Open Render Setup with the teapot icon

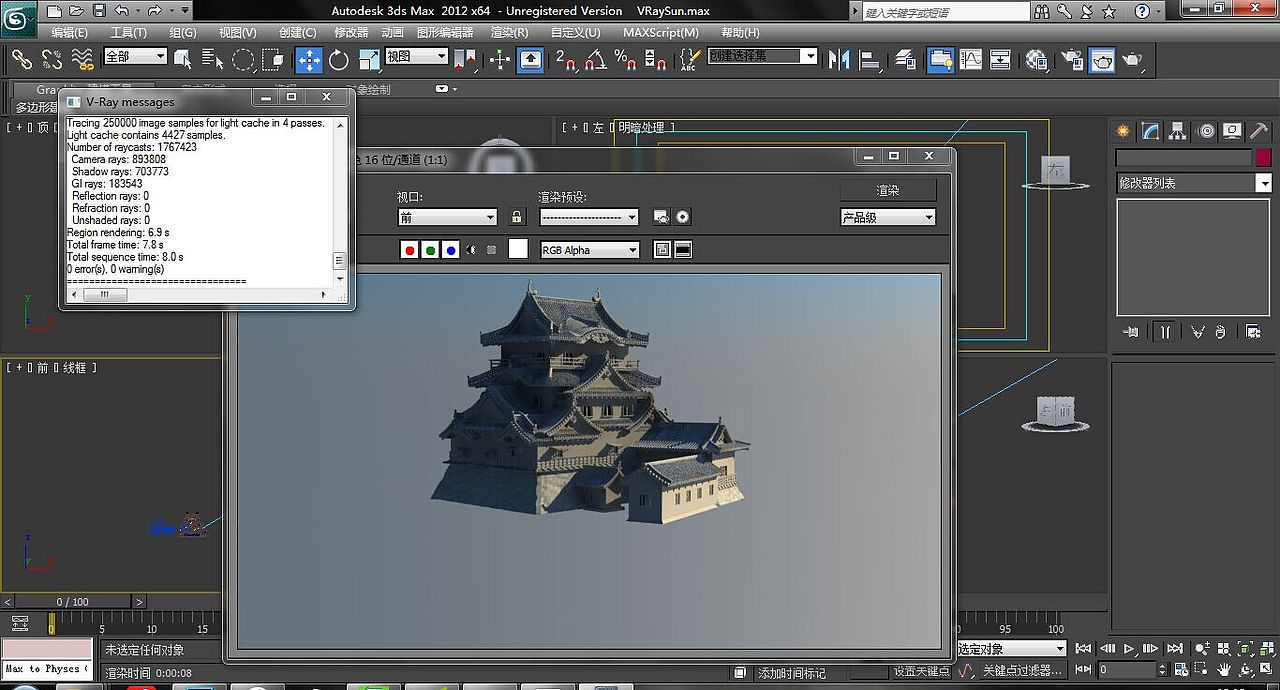(1073, 61)
